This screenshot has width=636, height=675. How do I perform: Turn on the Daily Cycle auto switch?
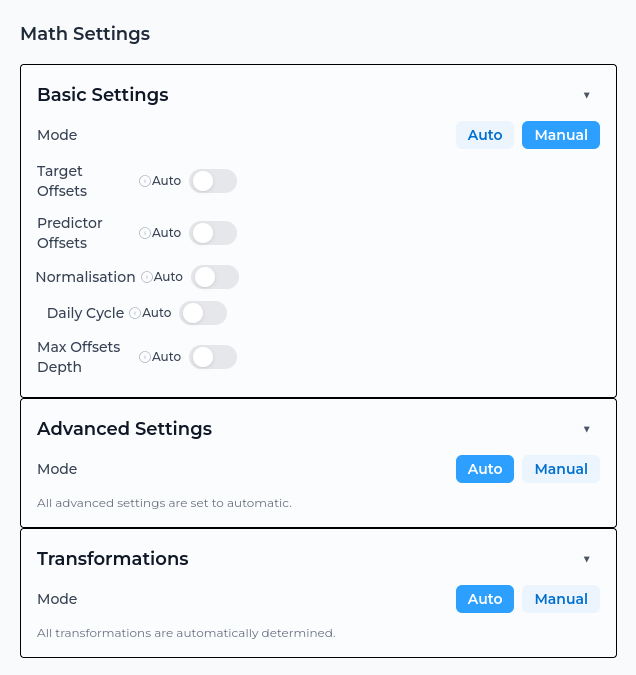[203, 313]
